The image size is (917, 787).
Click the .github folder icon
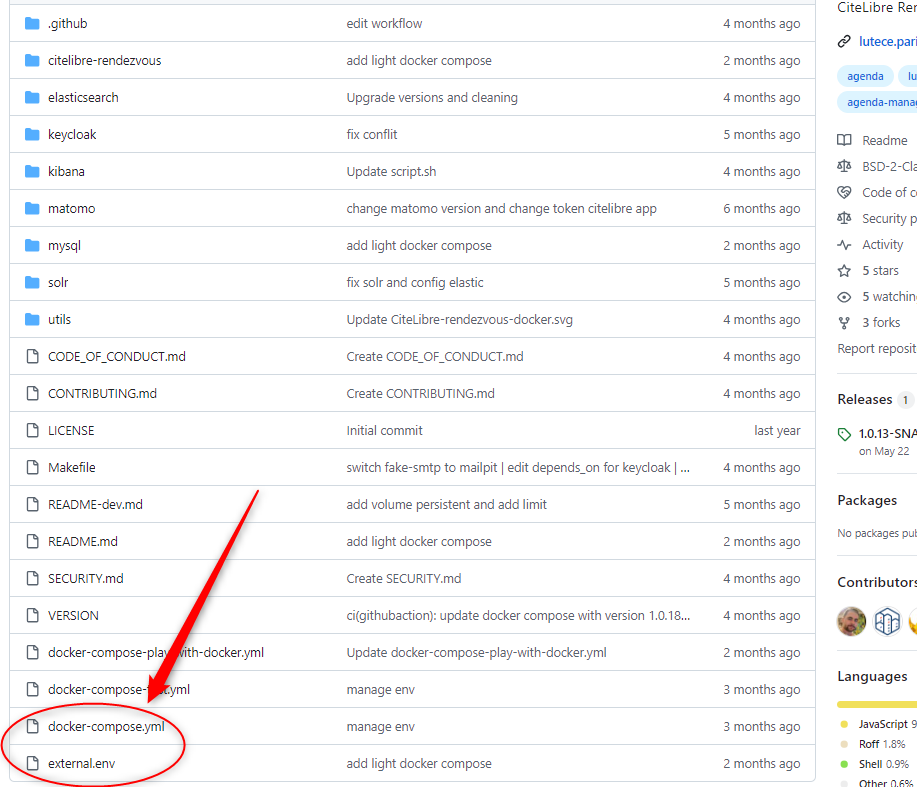tap(31, 23)
